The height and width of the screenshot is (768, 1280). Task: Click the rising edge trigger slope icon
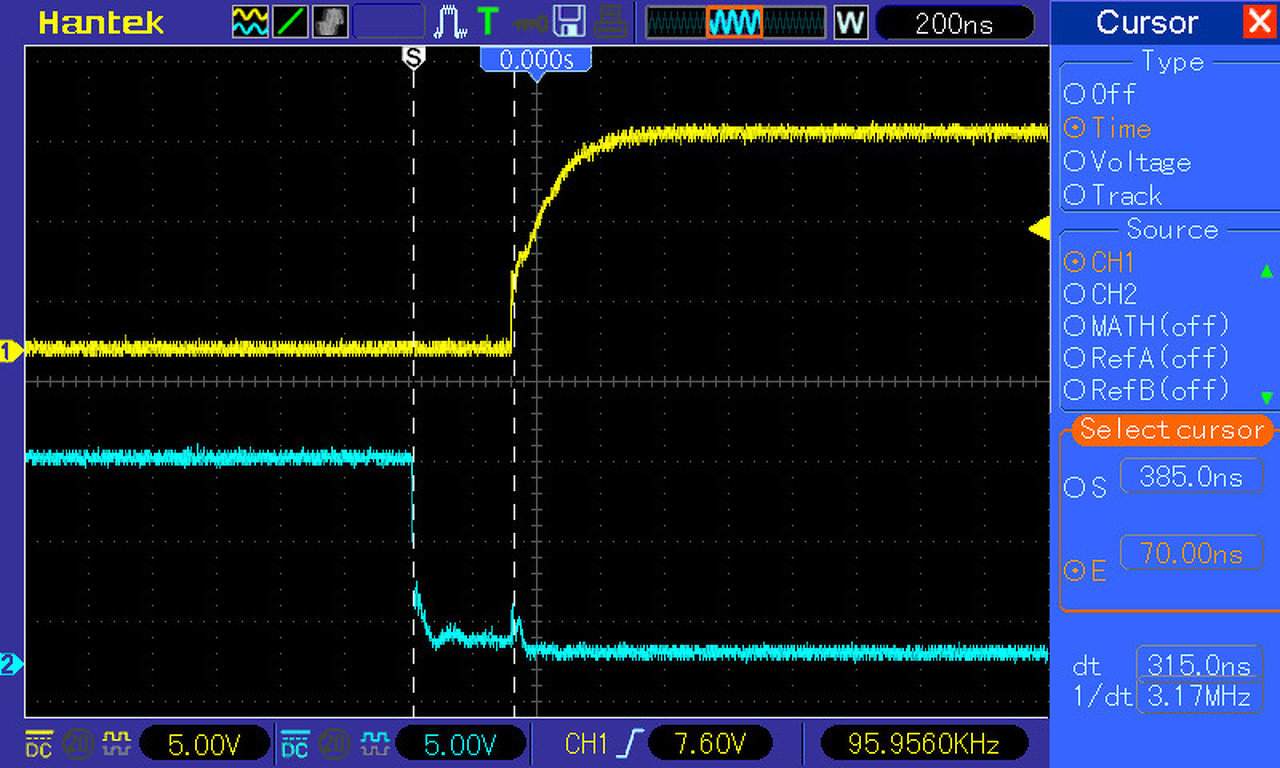[630, 743]
